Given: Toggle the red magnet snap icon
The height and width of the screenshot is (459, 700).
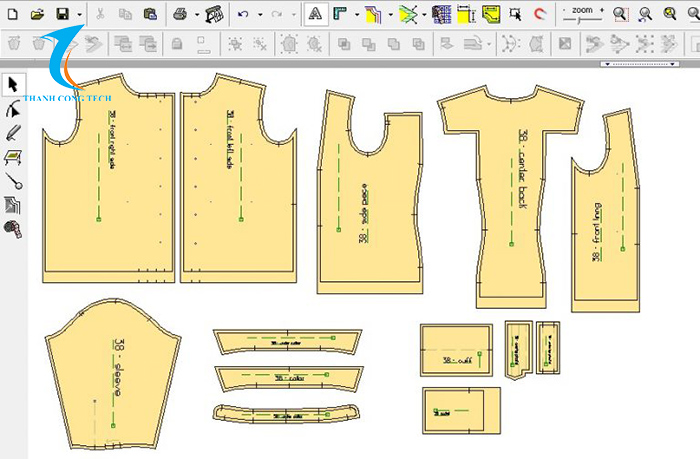Looking at the screenshot, I should pos(540,14).
